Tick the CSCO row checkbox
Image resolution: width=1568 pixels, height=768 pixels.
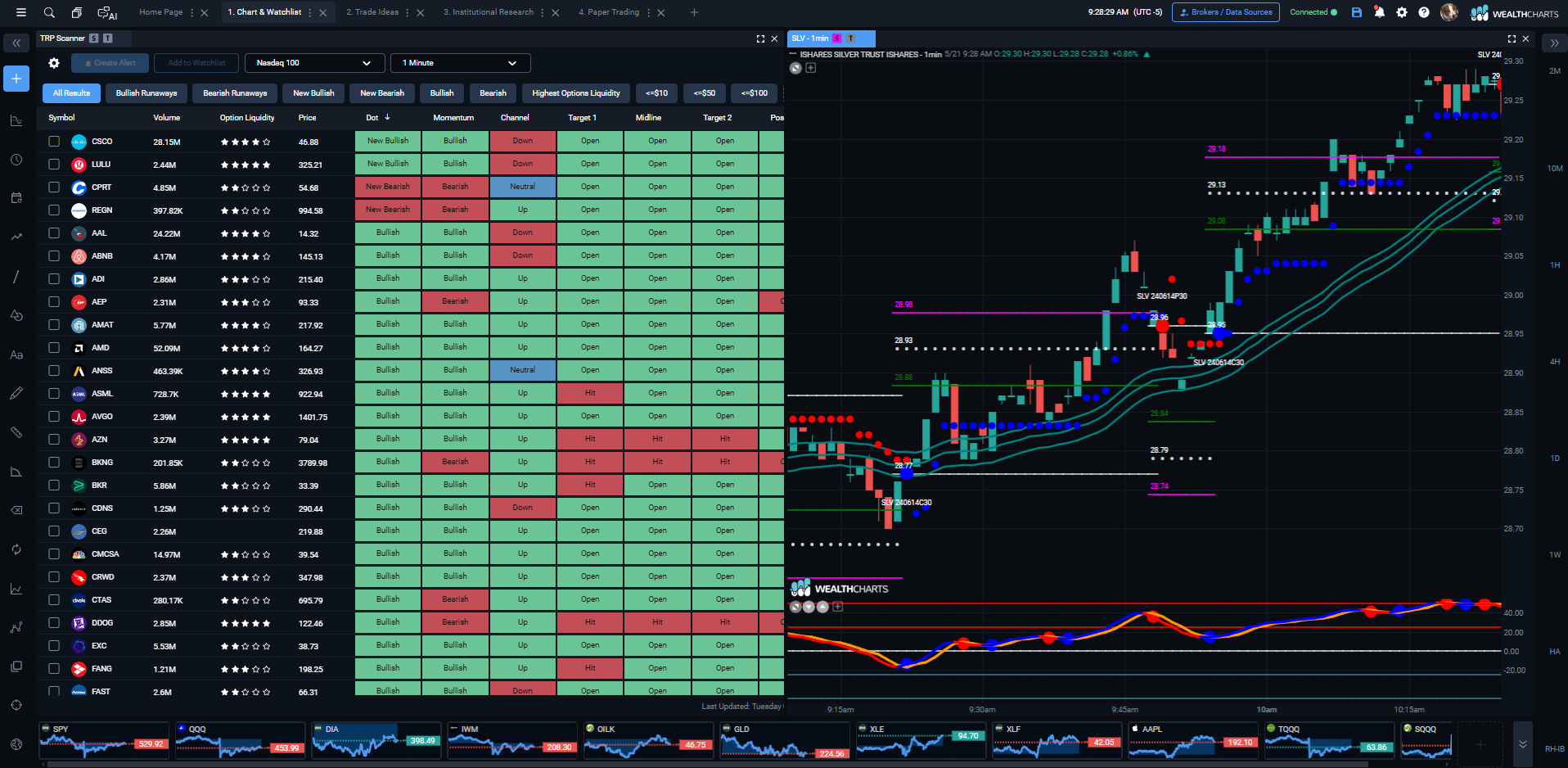(x=54, y=142)
